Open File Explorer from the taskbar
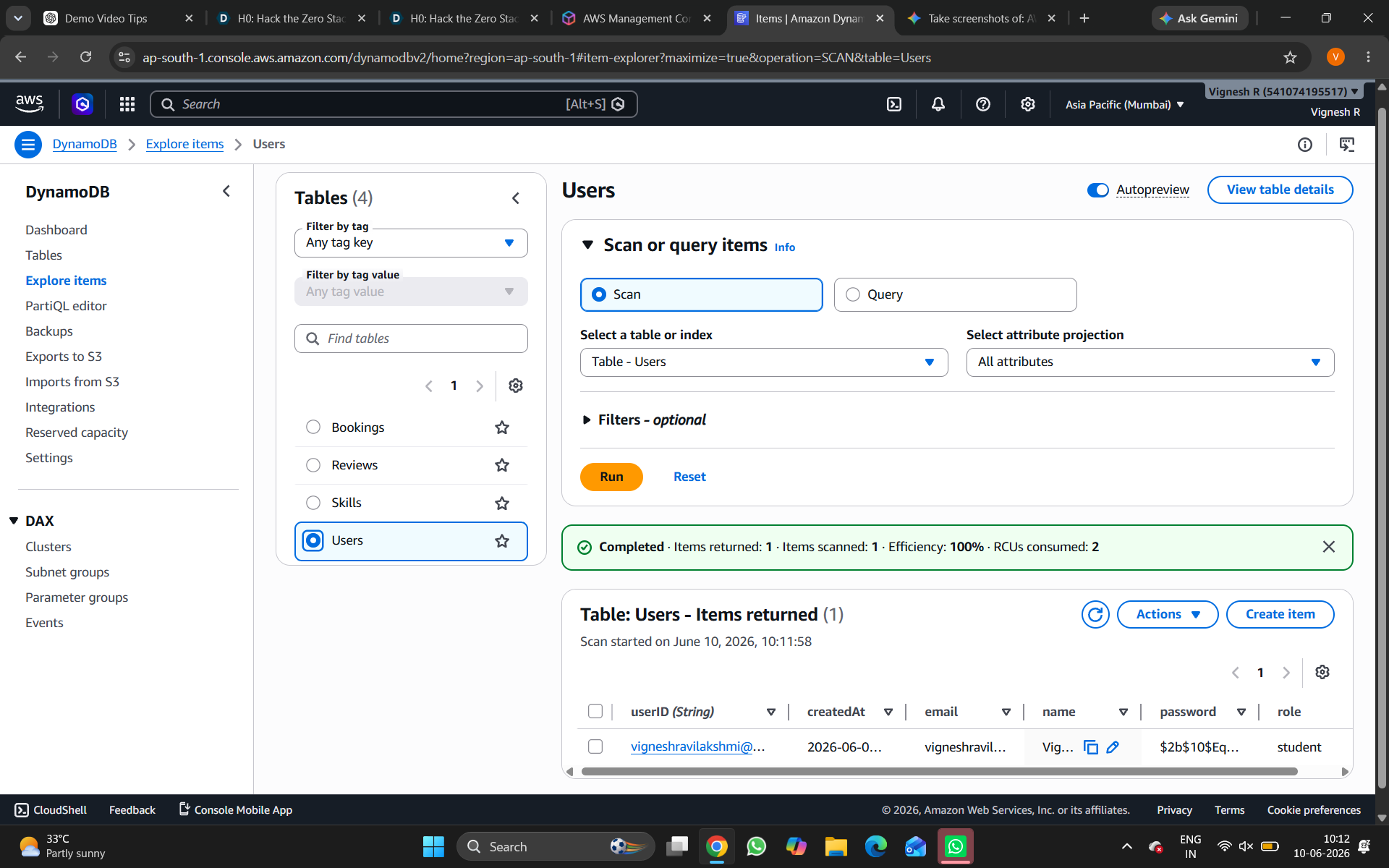The image size is (1389, 868). 836,846
